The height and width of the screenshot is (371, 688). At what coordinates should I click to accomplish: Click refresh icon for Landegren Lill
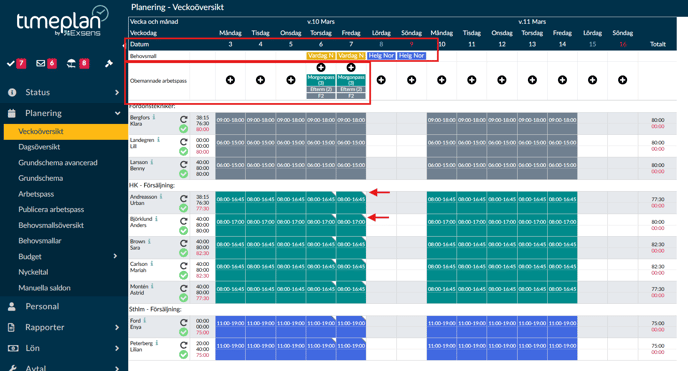183,142
